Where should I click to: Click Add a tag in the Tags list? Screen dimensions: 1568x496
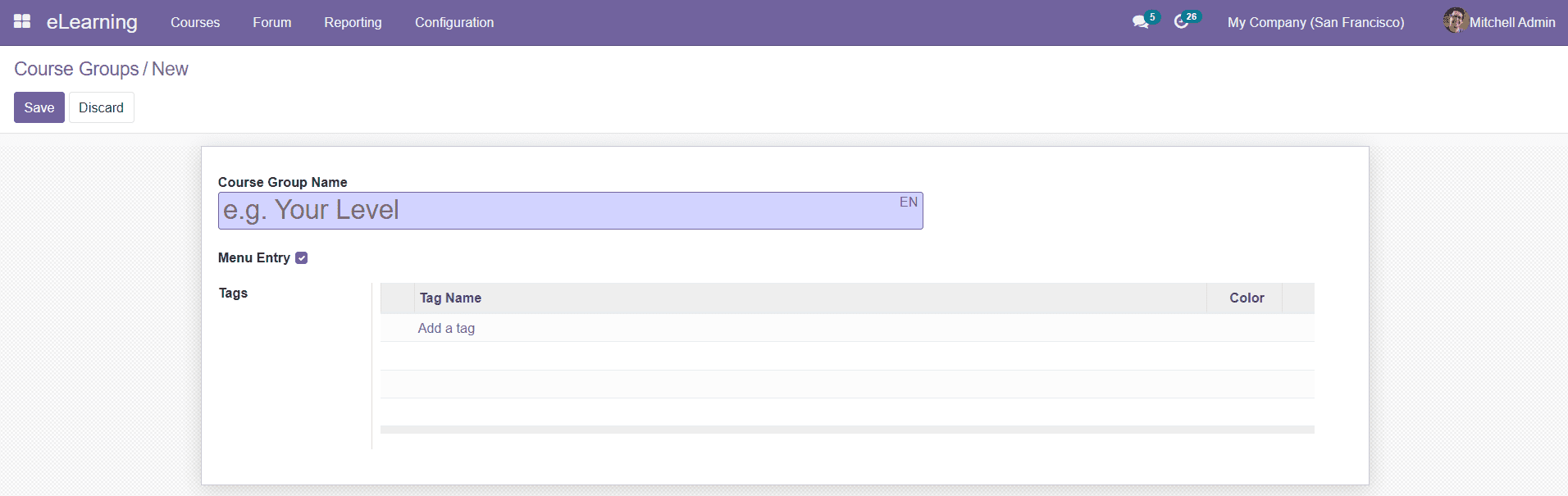pyautogui.click(x=445, y=328)
